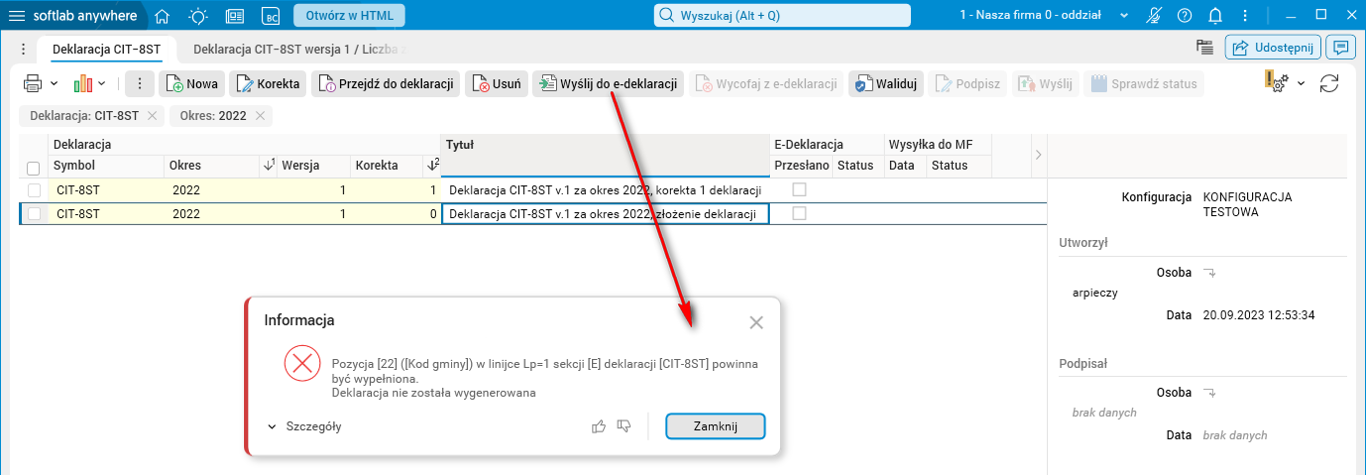Expand the chart options dropdown arrow
Screen dimensions: 1366x475
tap(102, 84)
